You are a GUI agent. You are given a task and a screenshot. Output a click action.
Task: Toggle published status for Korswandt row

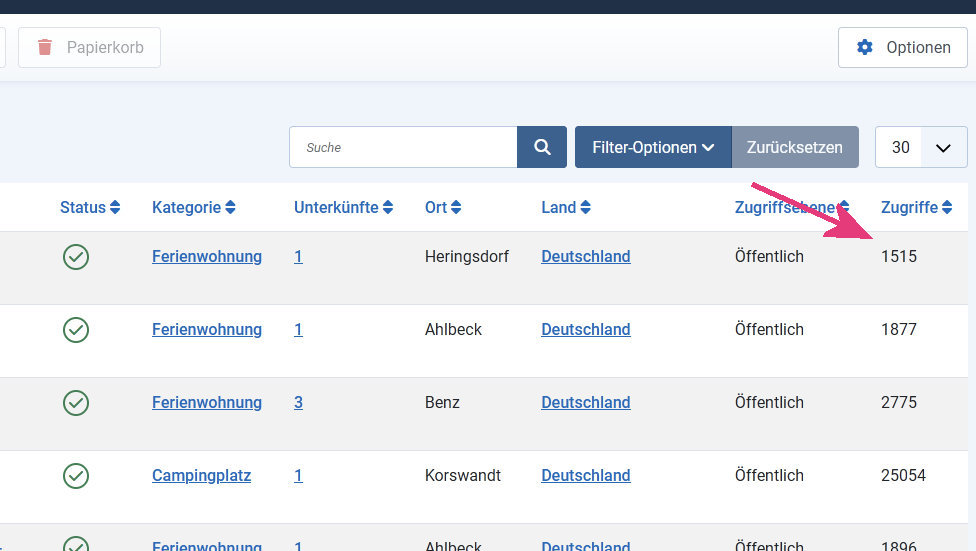76,476
